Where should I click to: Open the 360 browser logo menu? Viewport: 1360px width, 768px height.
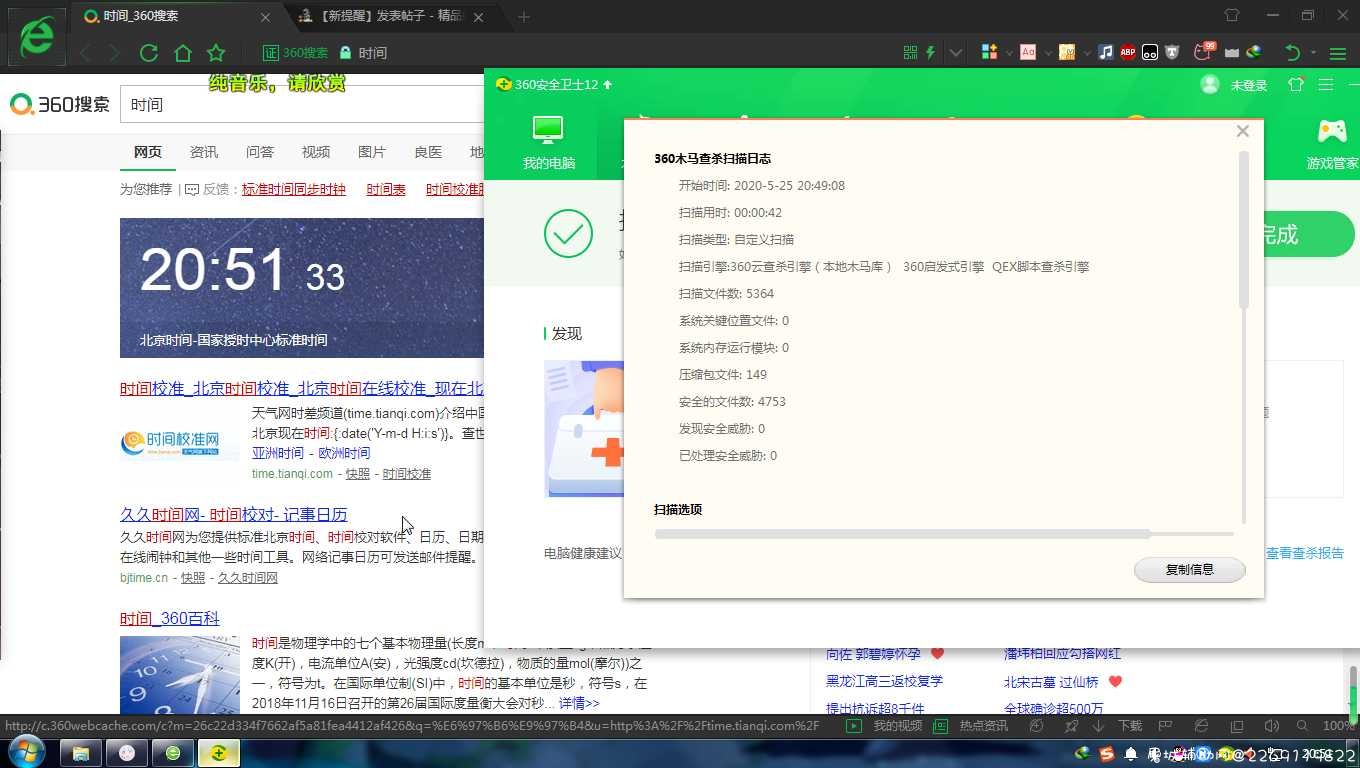pos(37,36)
